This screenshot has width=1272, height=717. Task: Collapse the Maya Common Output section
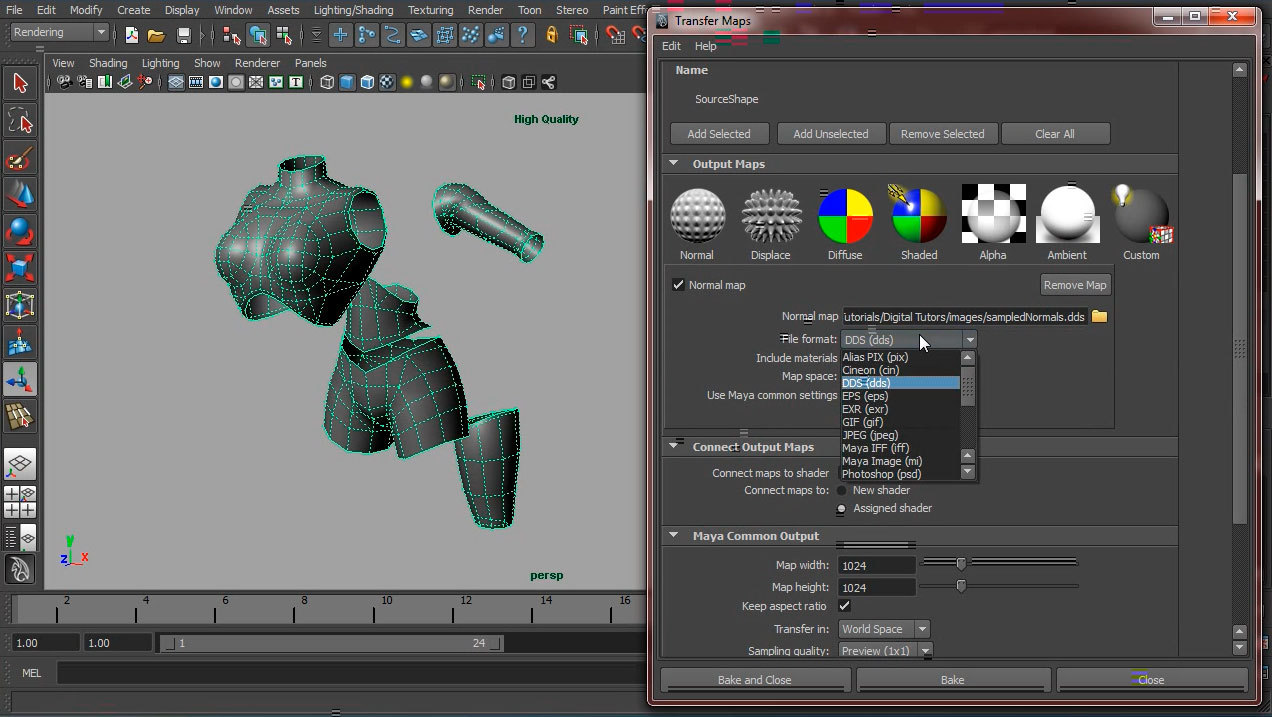(x=674, y=536)
